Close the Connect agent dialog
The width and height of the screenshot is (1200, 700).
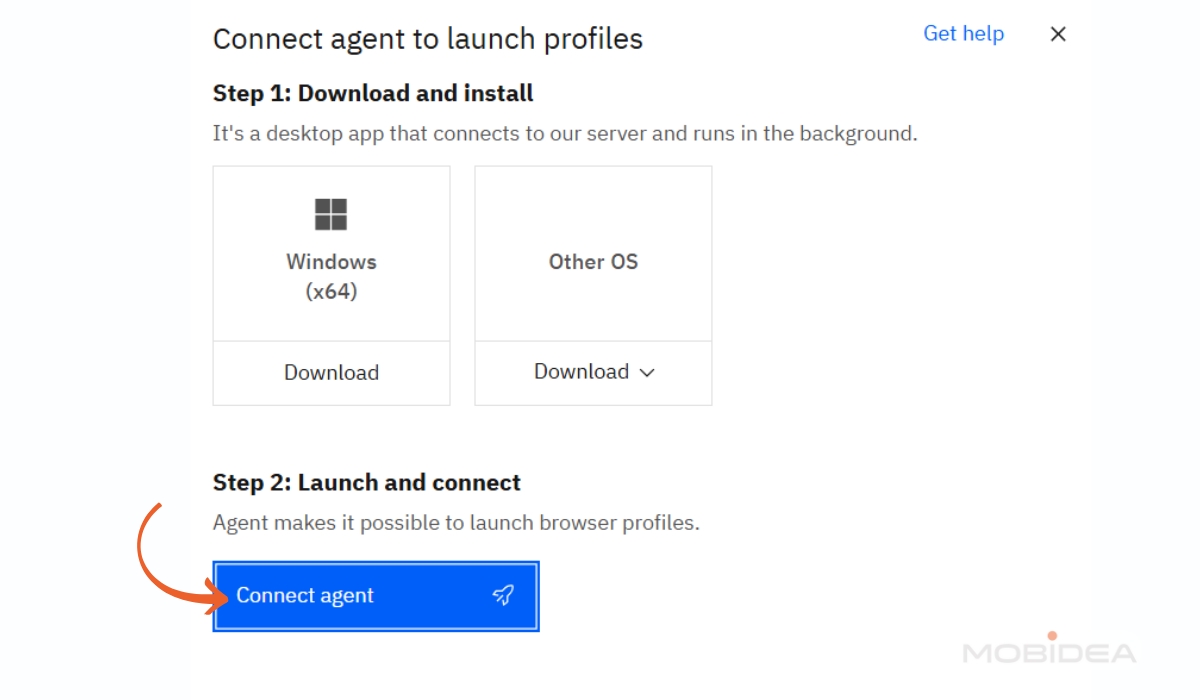tap(1057, 33)
